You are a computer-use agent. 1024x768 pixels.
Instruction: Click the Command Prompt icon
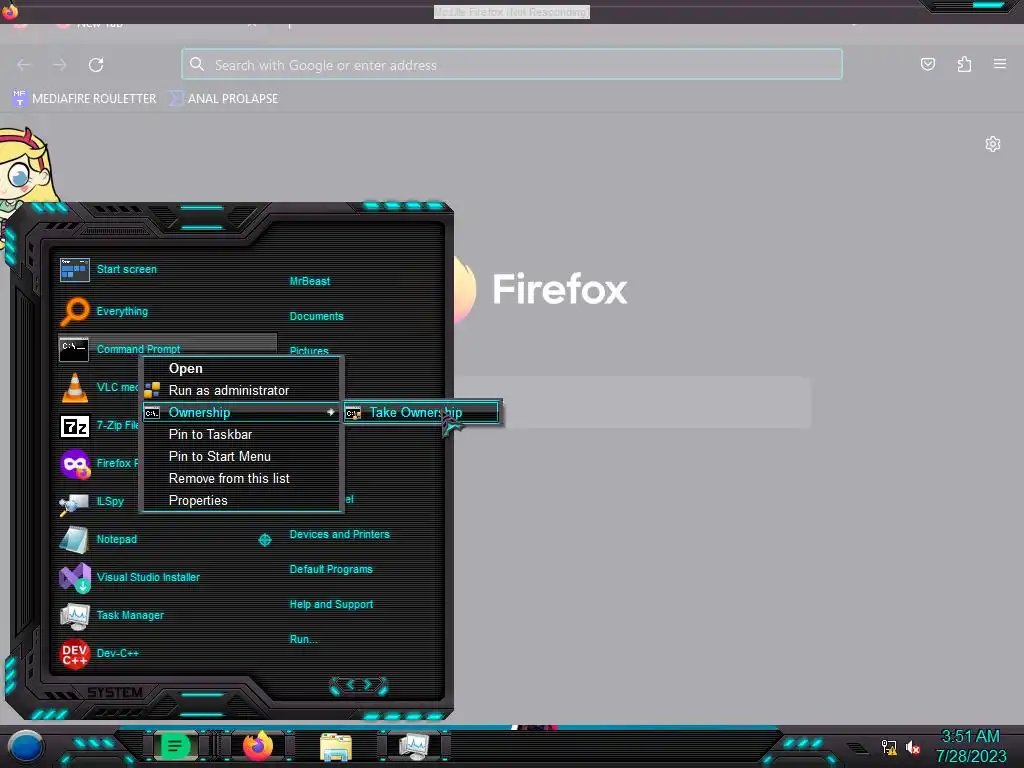point(74,349)
